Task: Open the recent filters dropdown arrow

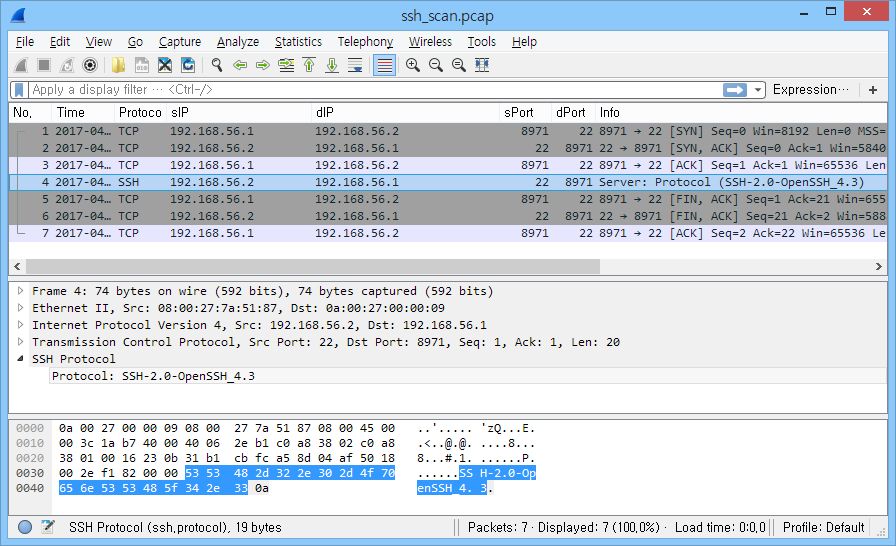Action: (x=758, y=90)
